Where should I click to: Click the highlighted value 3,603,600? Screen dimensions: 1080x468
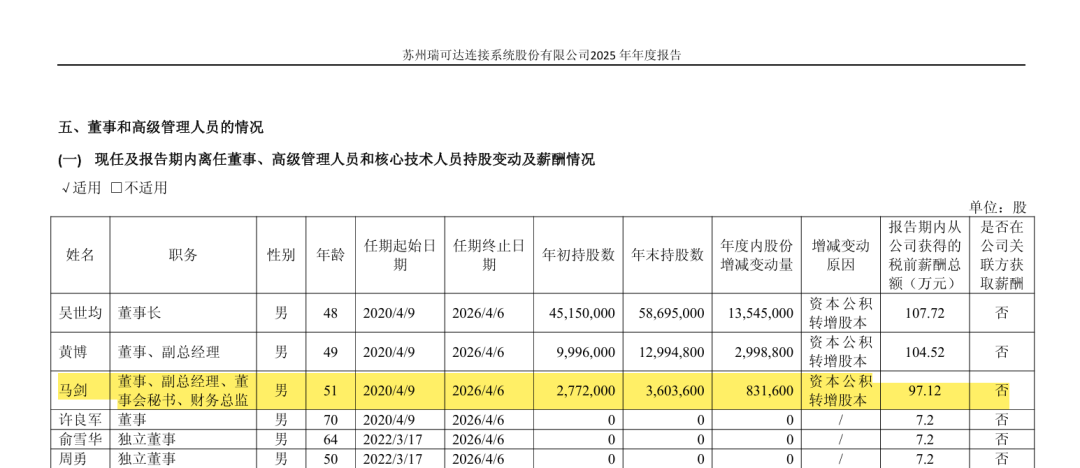[x=674, y=391]
